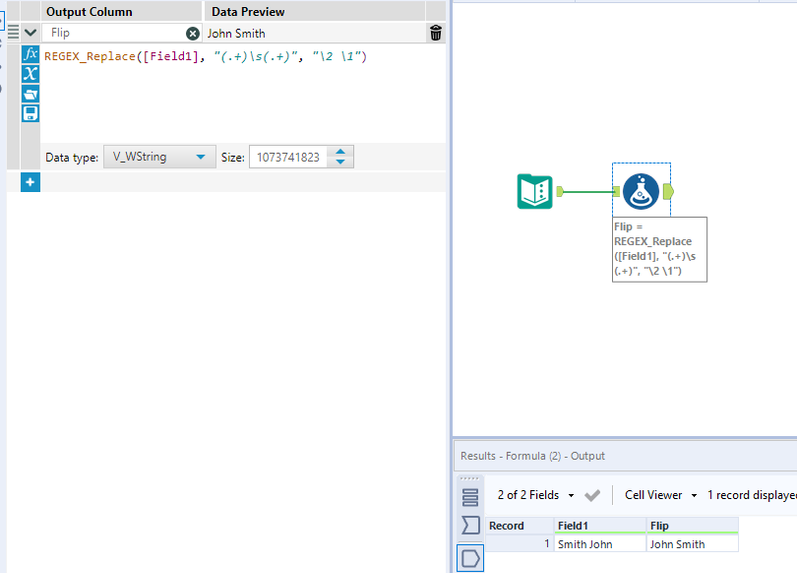Open the columns and constants X icon
This screenshot has height=573, width=797.
click(x=30, y=74)
